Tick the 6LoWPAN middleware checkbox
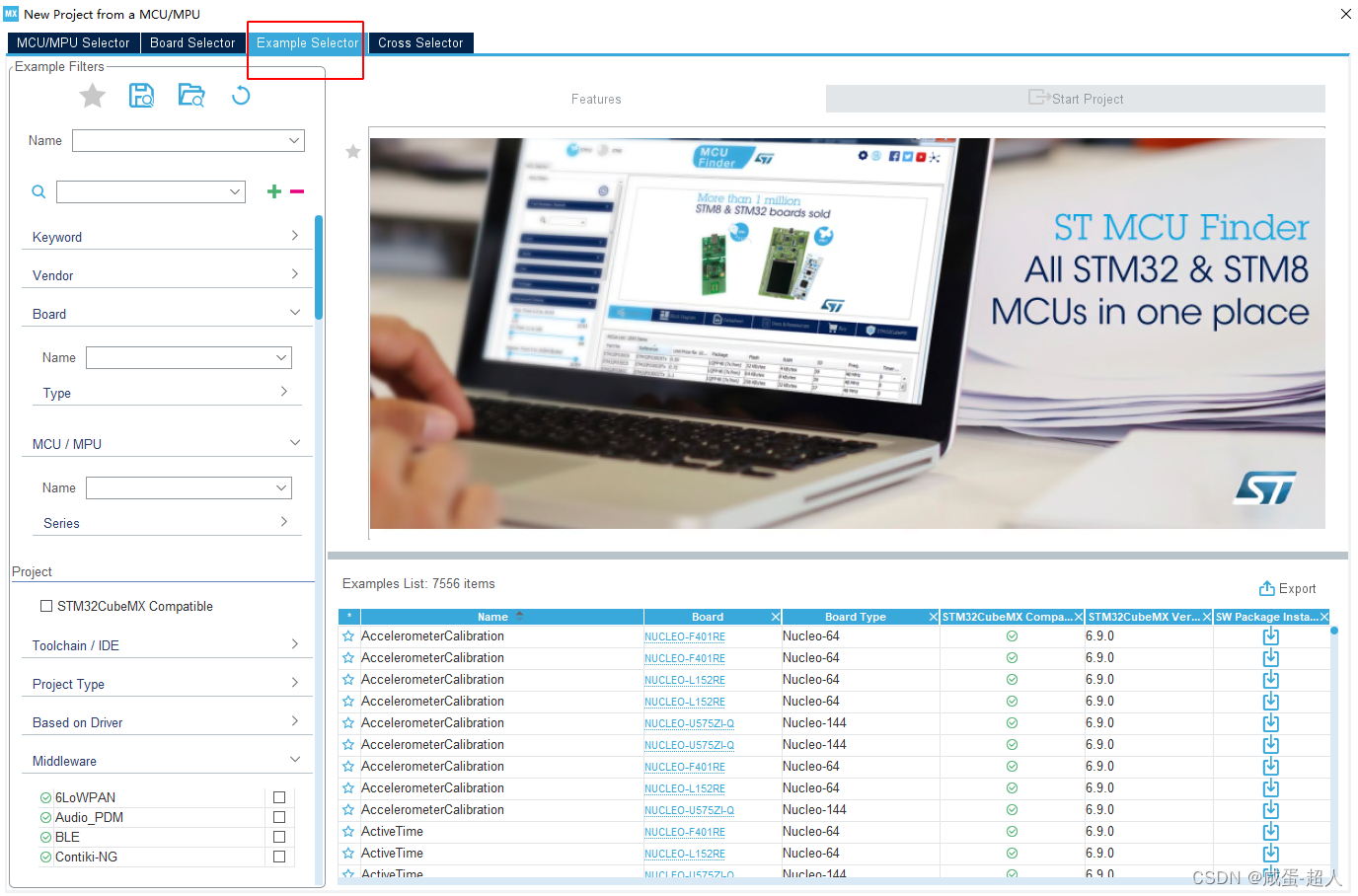1358x896 pixels. 279,797
